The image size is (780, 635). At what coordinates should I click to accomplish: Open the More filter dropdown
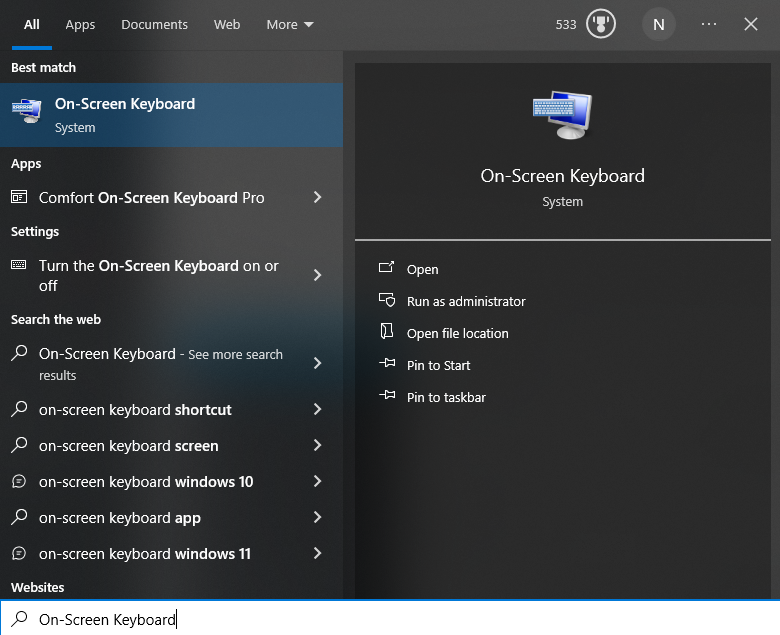[289, 24]
